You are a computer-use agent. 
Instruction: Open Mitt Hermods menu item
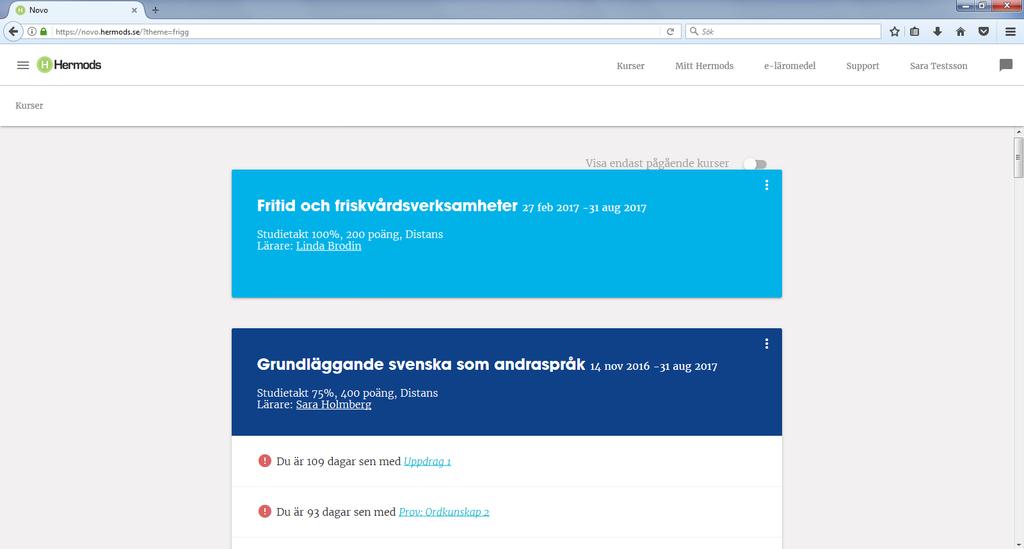tap(704, 66)
